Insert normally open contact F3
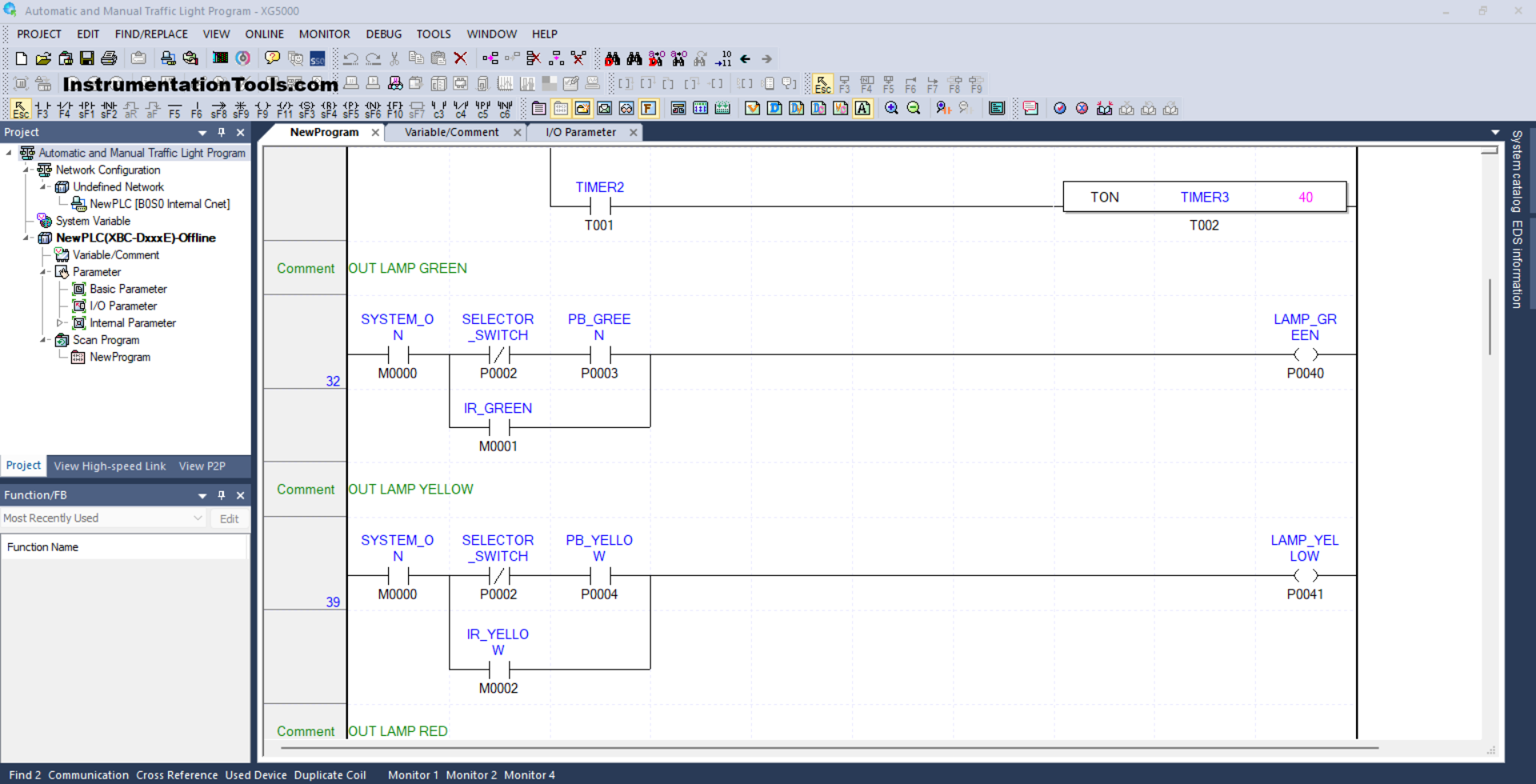The image size is (1536, 784). pyautogui.click(x=42, y=109)
